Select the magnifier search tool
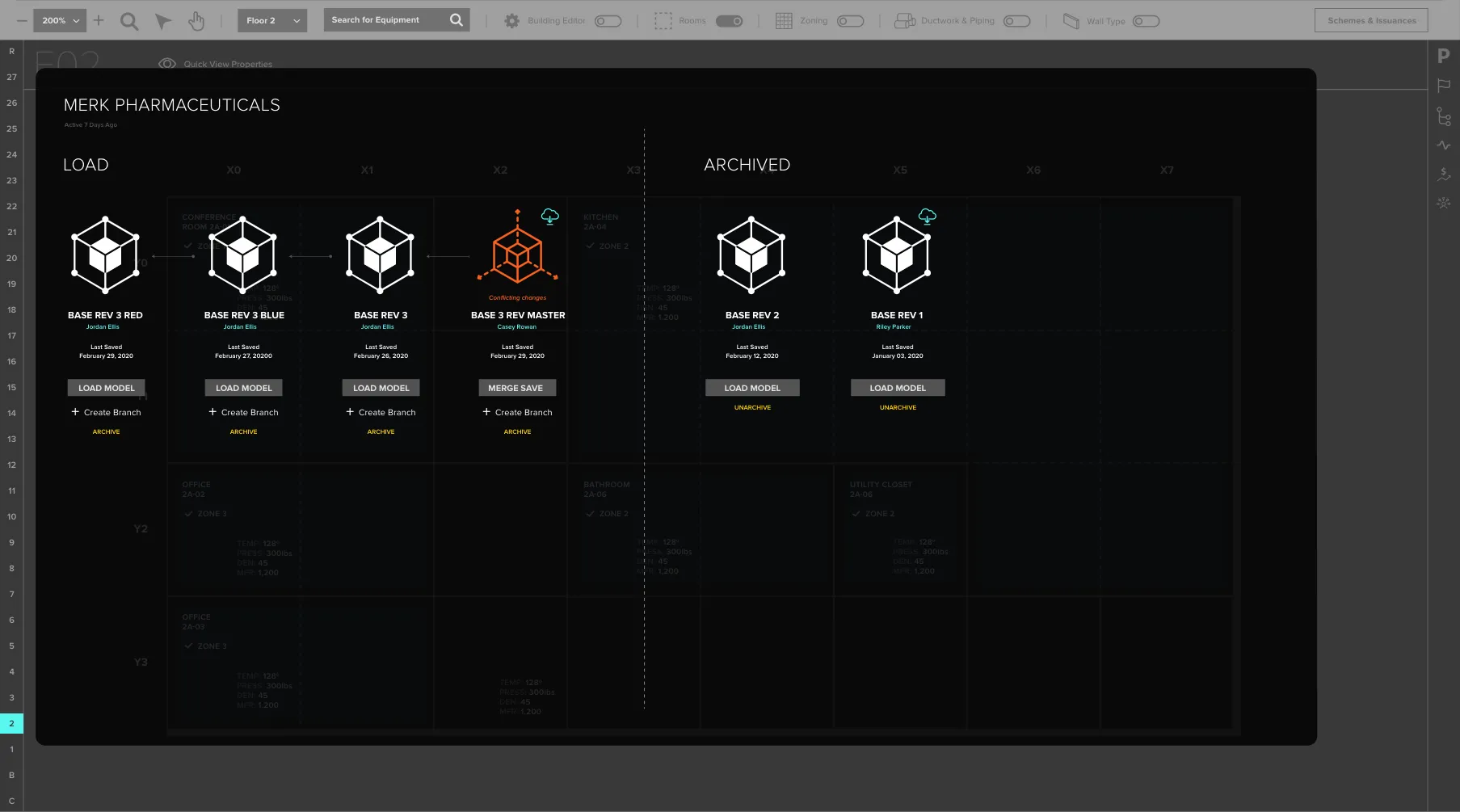1460x812 pixels. point(129,21)
